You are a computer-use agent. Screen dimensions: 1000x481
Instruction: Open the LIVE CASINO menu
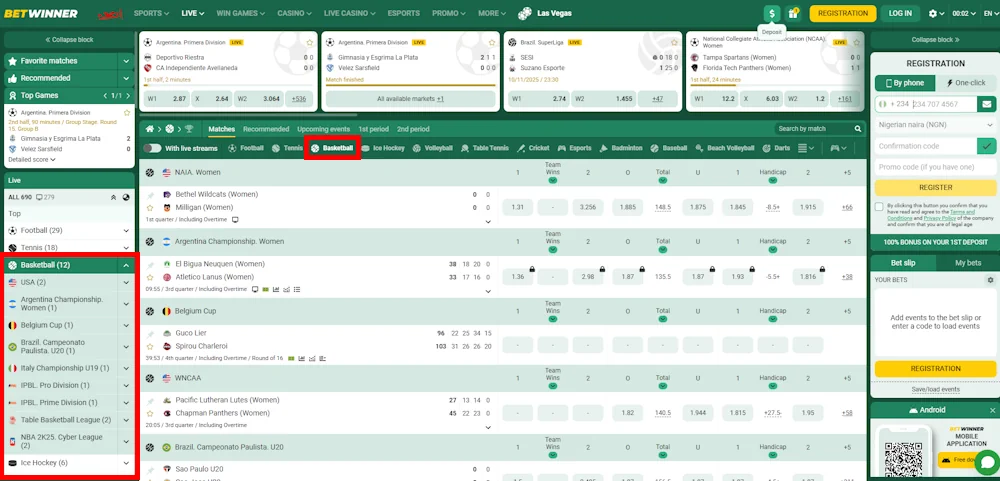(x=348, y=13)
